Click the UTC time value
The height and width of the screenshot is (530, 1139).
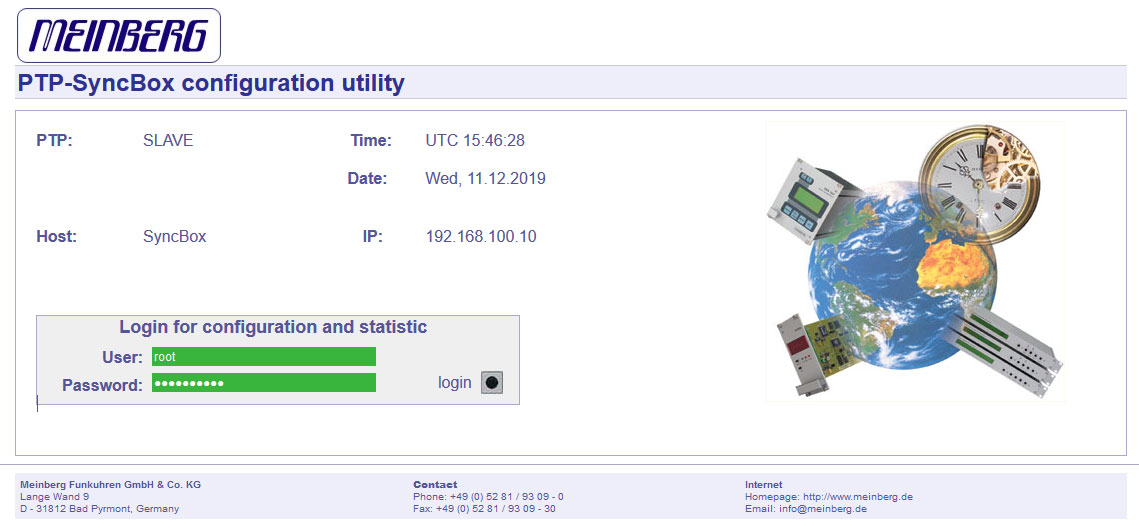[475, 141]
